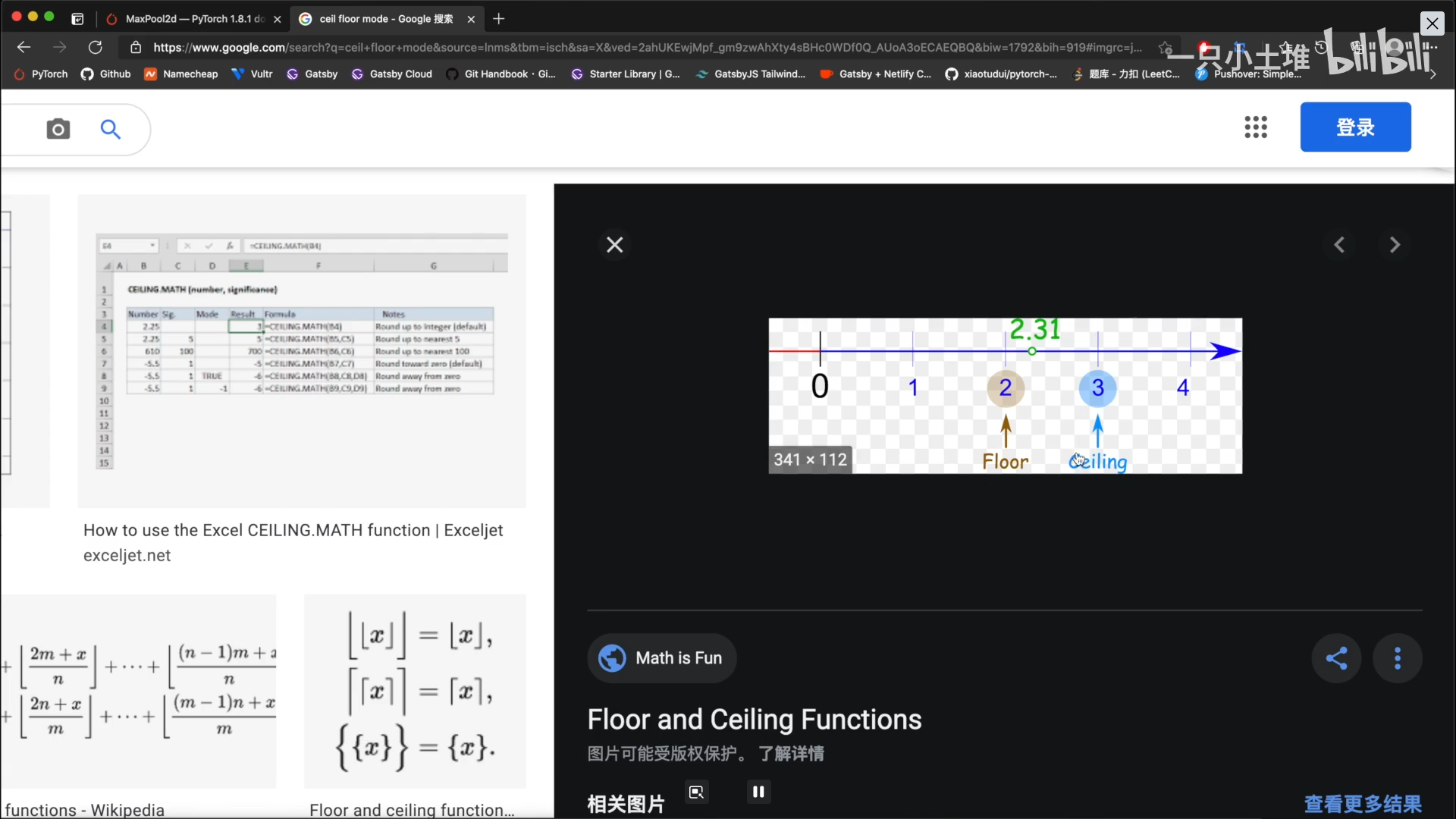Open the Floor and Ceiling number line image
1456x819 pixels.
[x=1005, y=396]
